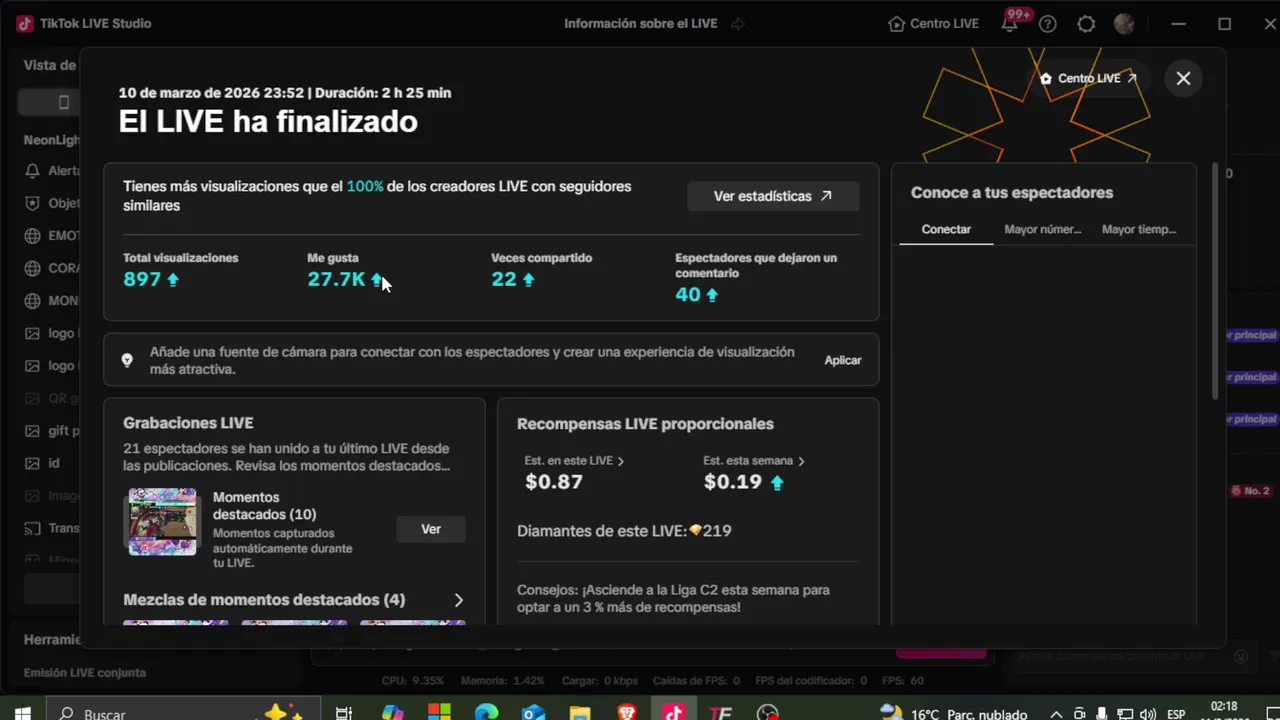Click the date and duration line
The width and height of the screenshot is (1280, 720).
(285, 93)
